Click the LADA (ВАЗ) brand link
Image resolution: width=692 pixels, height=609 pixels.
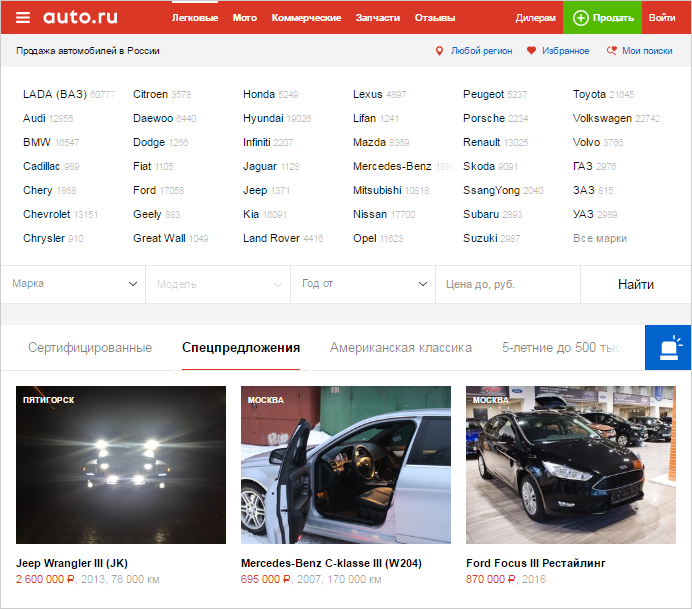coord(55,94)
